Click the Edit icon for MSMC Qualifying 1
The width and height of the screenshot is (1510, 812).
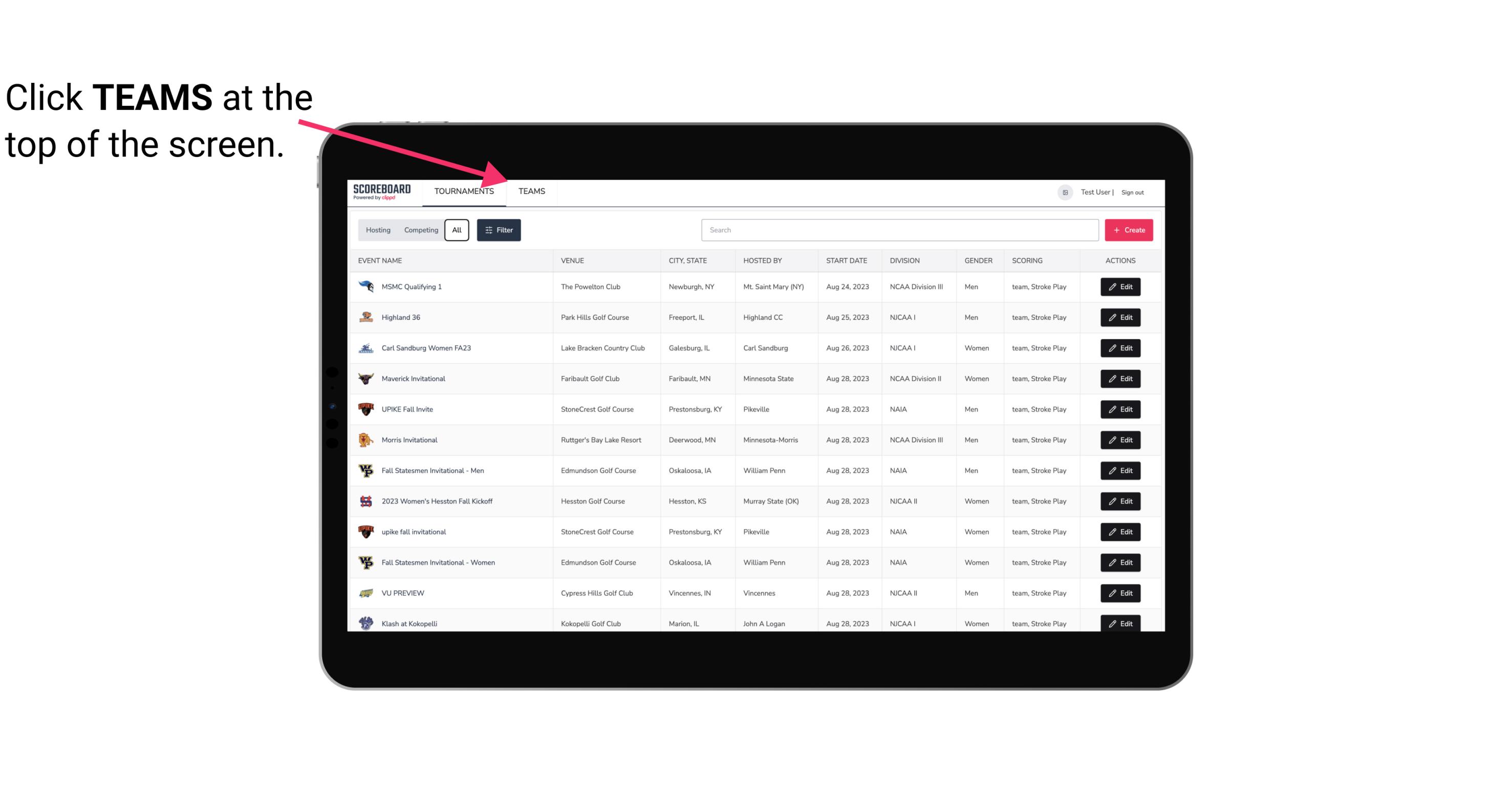tap(1121, 287)
